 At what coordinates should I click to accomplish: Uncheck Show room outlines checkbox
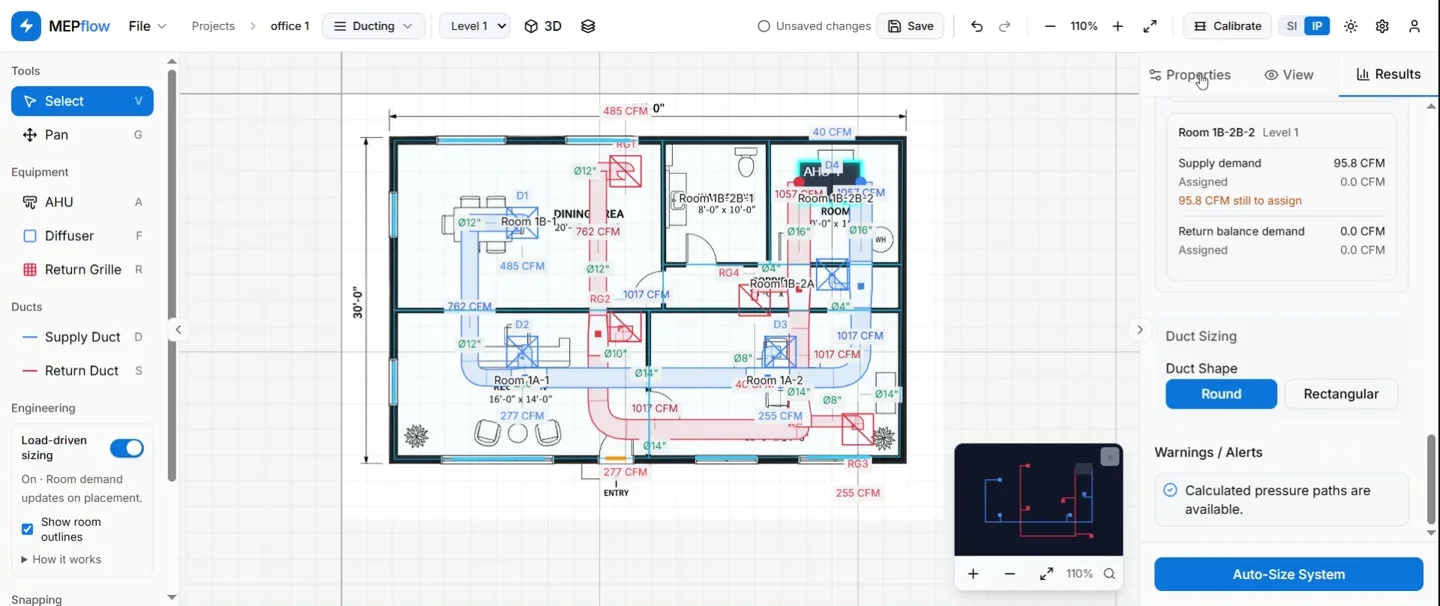click(x=27, y=529)
